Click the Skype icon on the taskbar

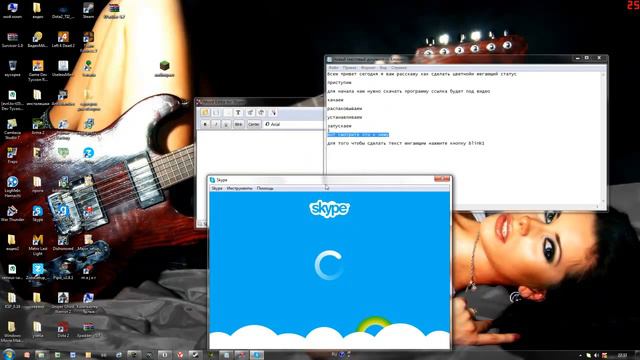click(256, 355)
